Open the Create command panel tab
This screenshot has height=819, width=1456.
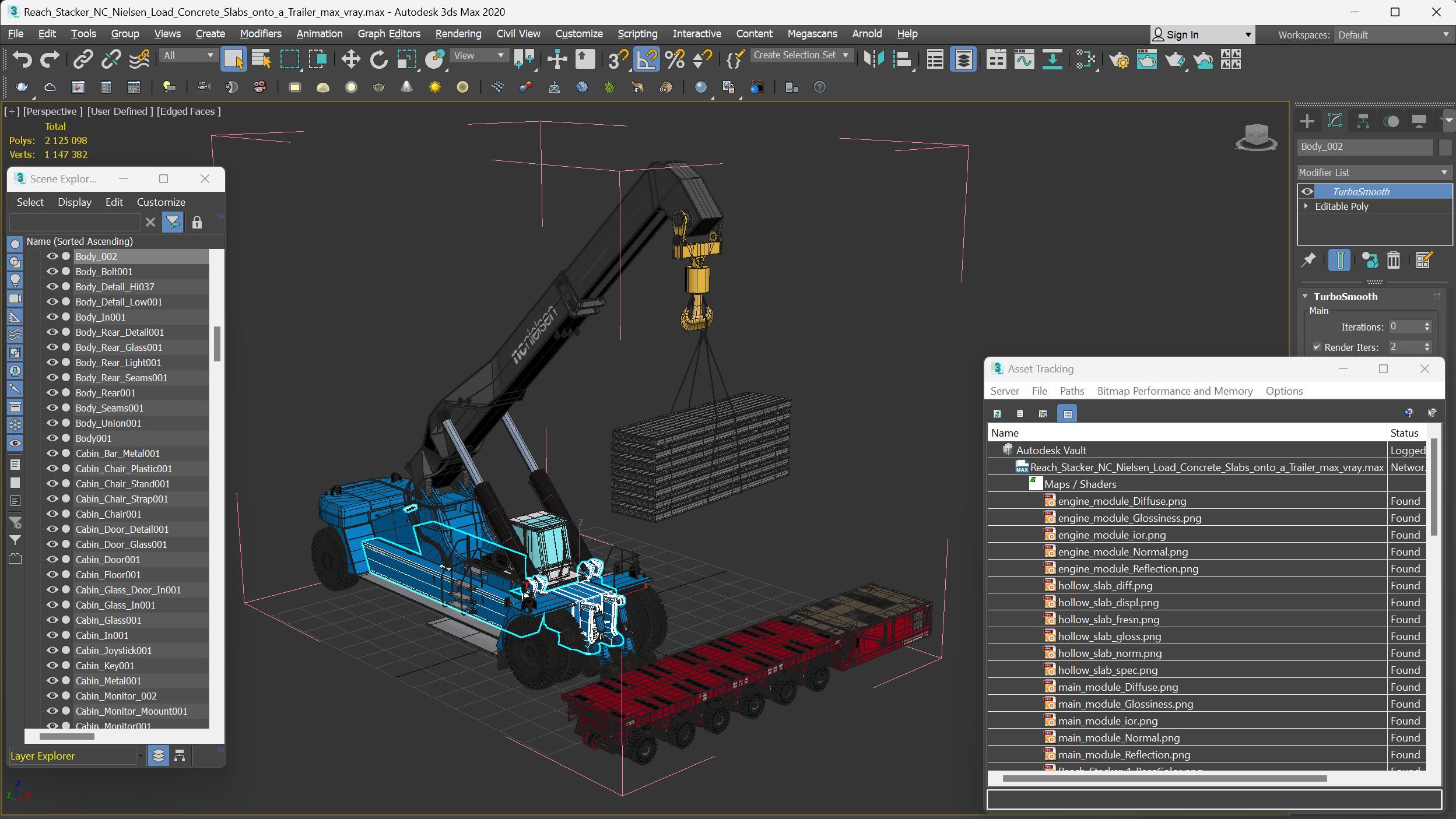(1307, 121)
